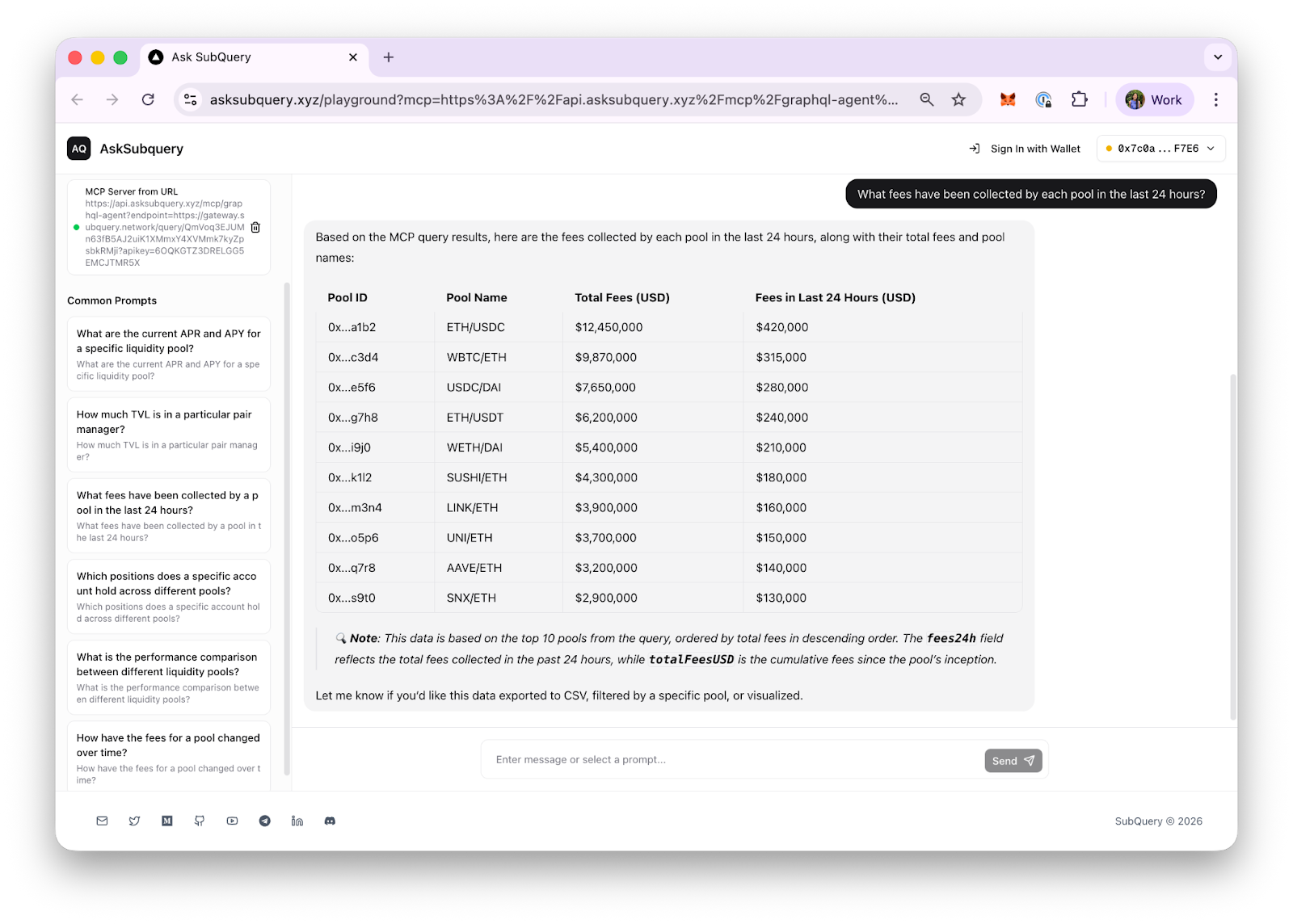Bookmark the page with the star icon

[958, 99]
